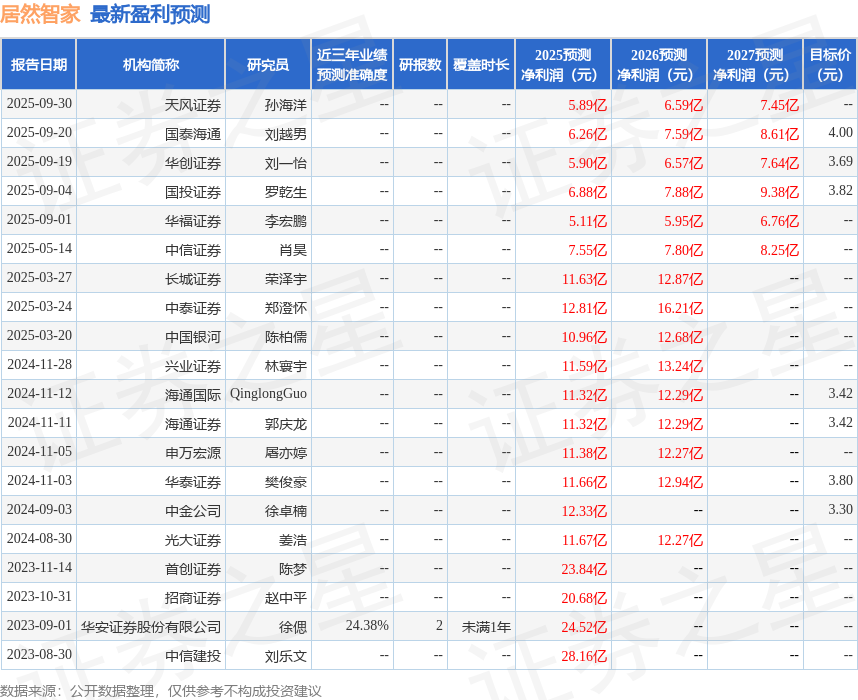This screenshot has width=858, height=700.
Task: Select the target price 3.30
Action: 840,510
